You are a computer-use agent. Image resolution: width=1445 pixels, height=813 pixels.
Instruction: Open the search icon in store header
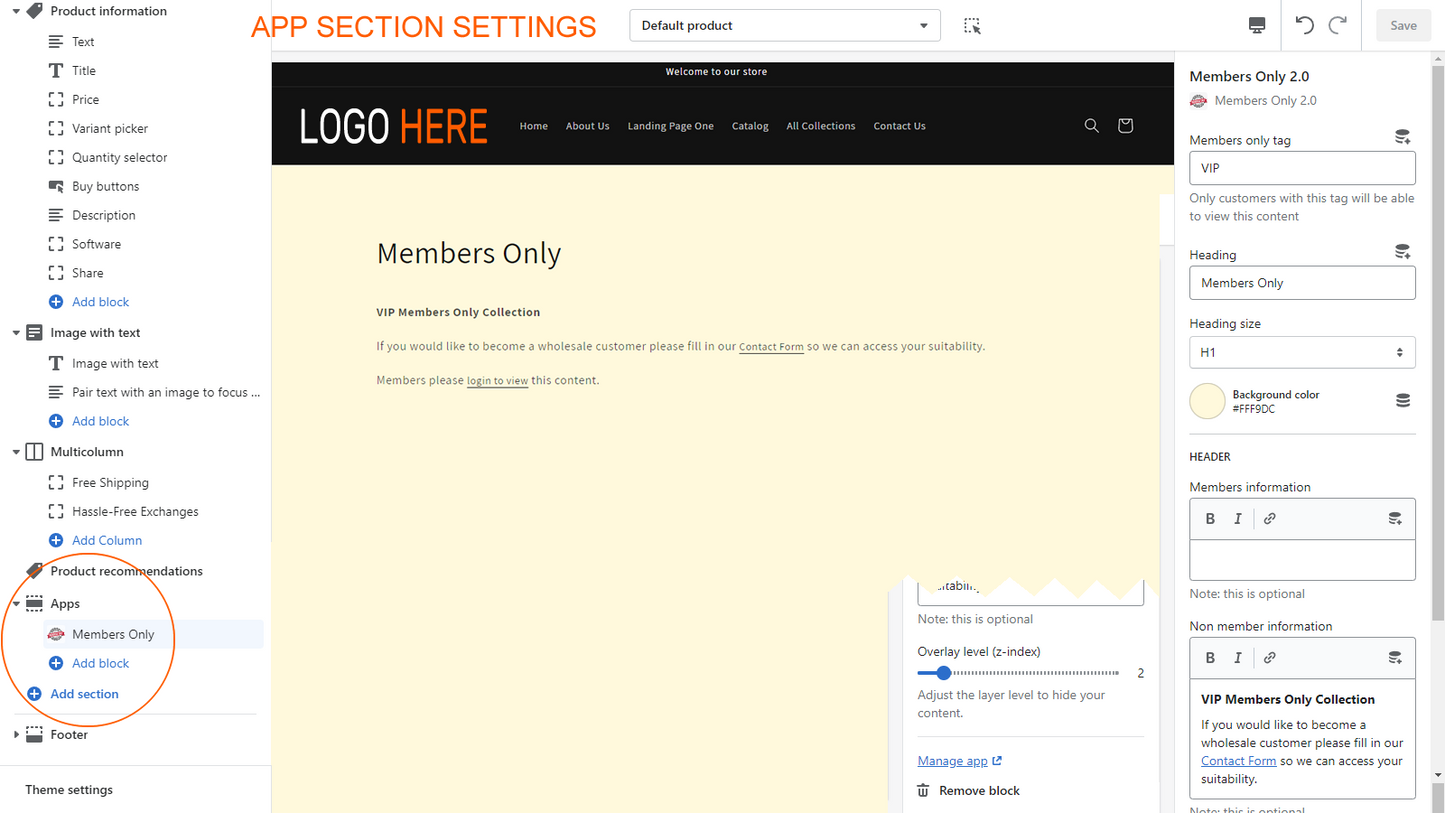(x=1092, y=126)
